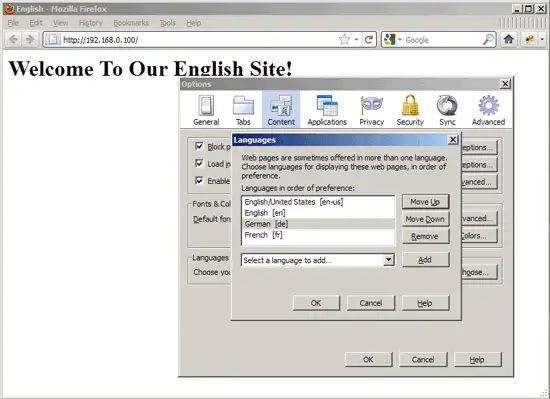The image size is (550, 399).
Task: Select English [en] in language list
Action: point(318,213)
